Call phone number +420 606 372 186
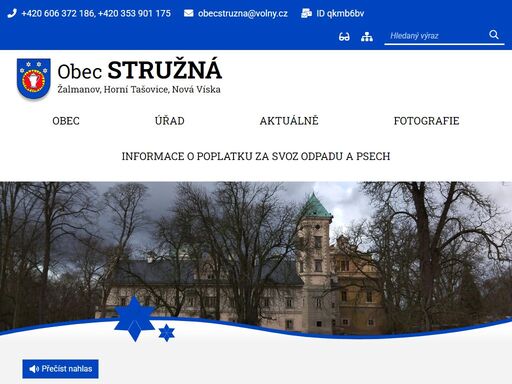This screenshot has width=512, height=384. [x=58, y=14]
